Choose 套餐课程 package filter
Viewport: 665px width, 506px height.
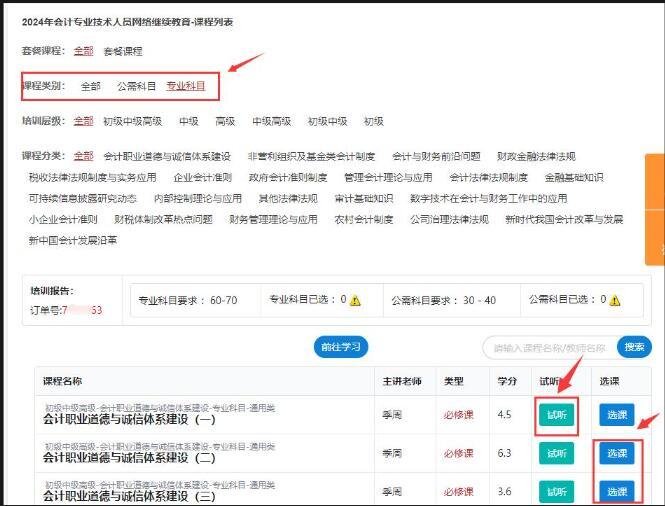123,51
